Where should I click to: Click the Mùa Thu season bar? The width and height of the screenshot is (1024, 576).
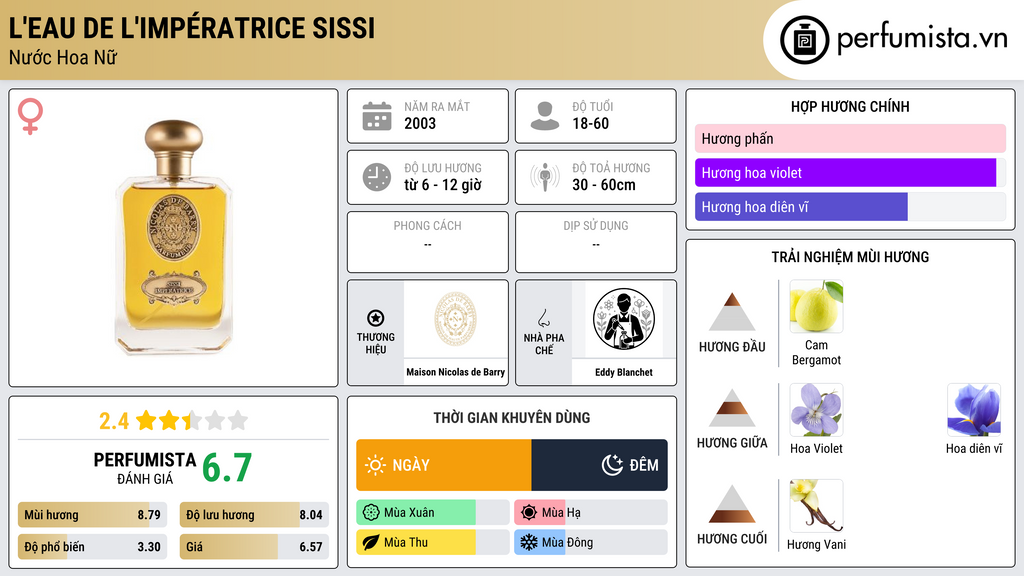point(433,542)
